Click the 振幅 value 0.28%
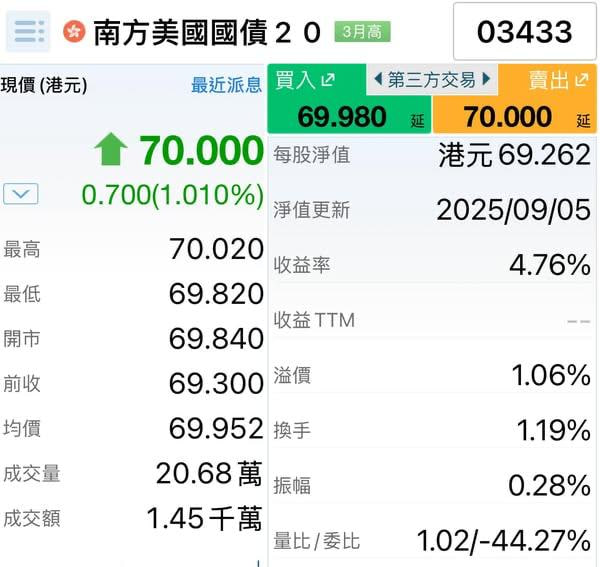The height and width of the screenshot is (567, 600). (550, 486)
